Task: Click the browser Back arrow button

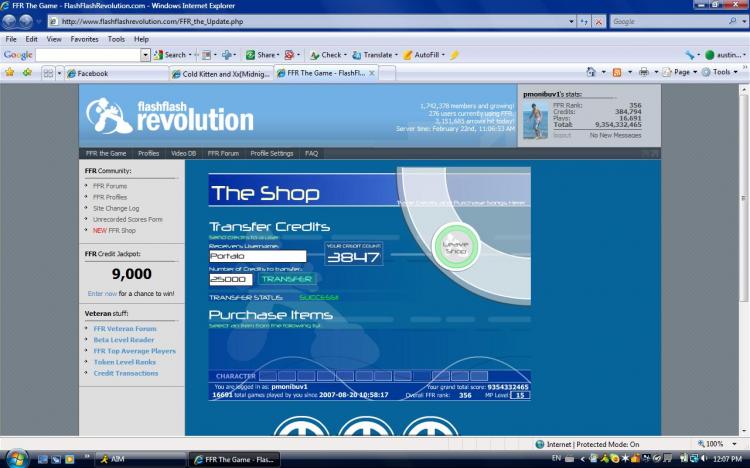Action: click(x=10, y=22)
